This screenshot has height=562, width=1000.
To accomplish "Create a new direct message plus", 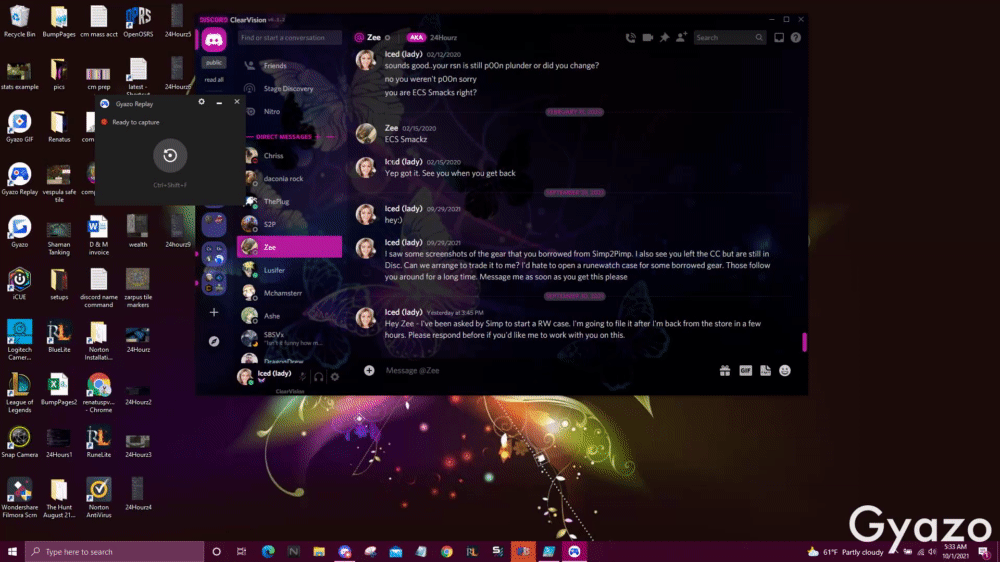I will 318,137.
